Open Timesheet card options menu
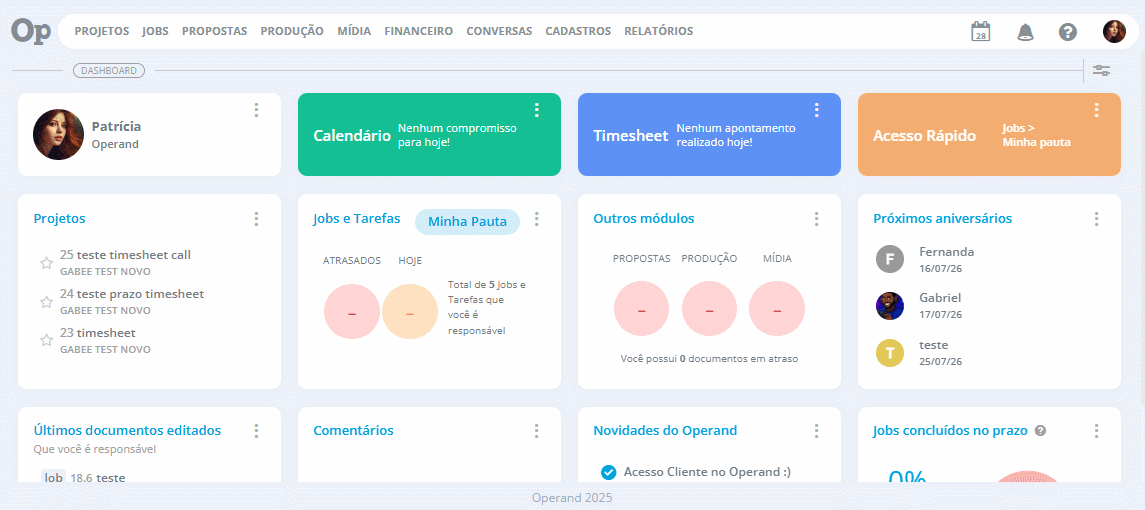The height and width of the screenshot is (510, 1145). click(816, 110)
